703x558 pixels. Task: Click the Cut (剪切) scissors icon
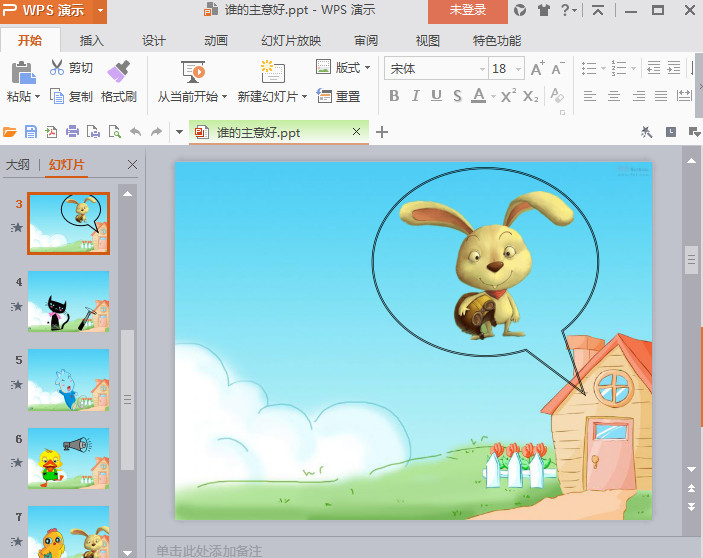pos(57,68)
